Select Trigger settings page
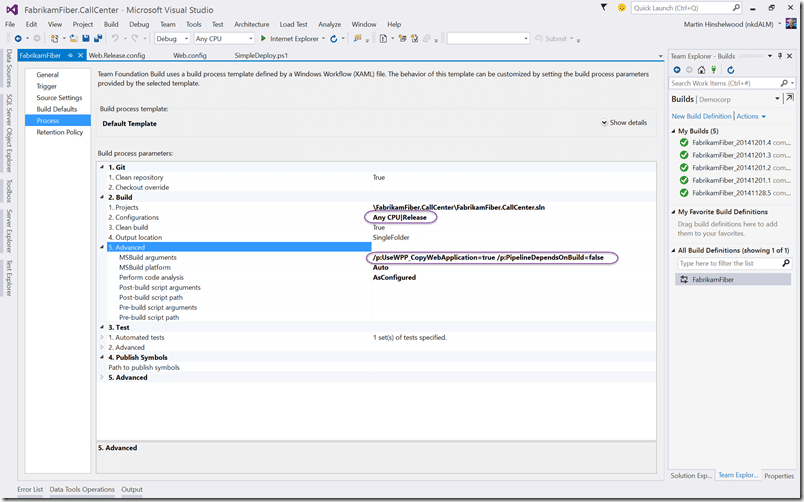 pyautogui.click(x=47, y=86)
